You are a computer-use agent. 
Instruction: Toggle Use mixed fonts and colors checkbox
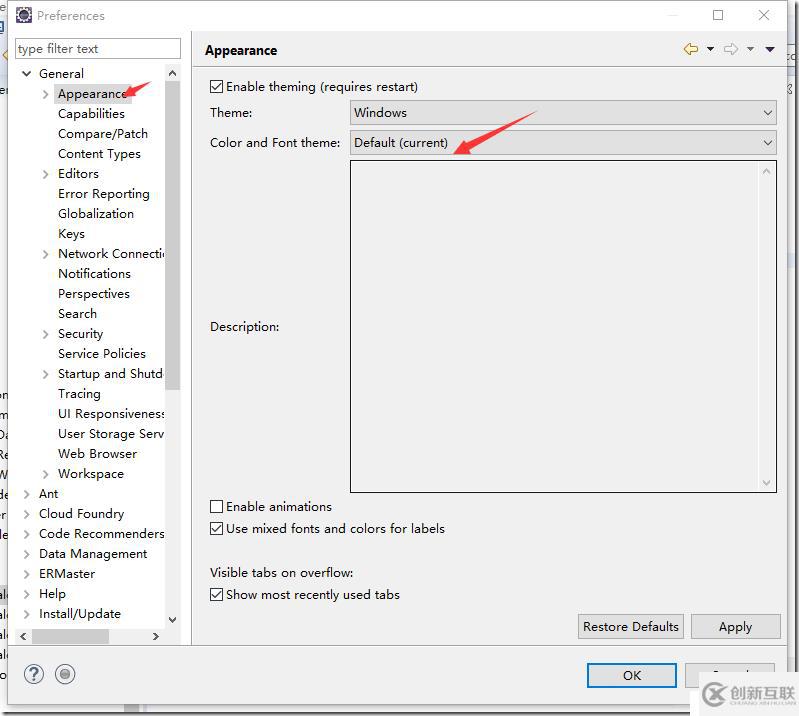click(x=216, y=528)
